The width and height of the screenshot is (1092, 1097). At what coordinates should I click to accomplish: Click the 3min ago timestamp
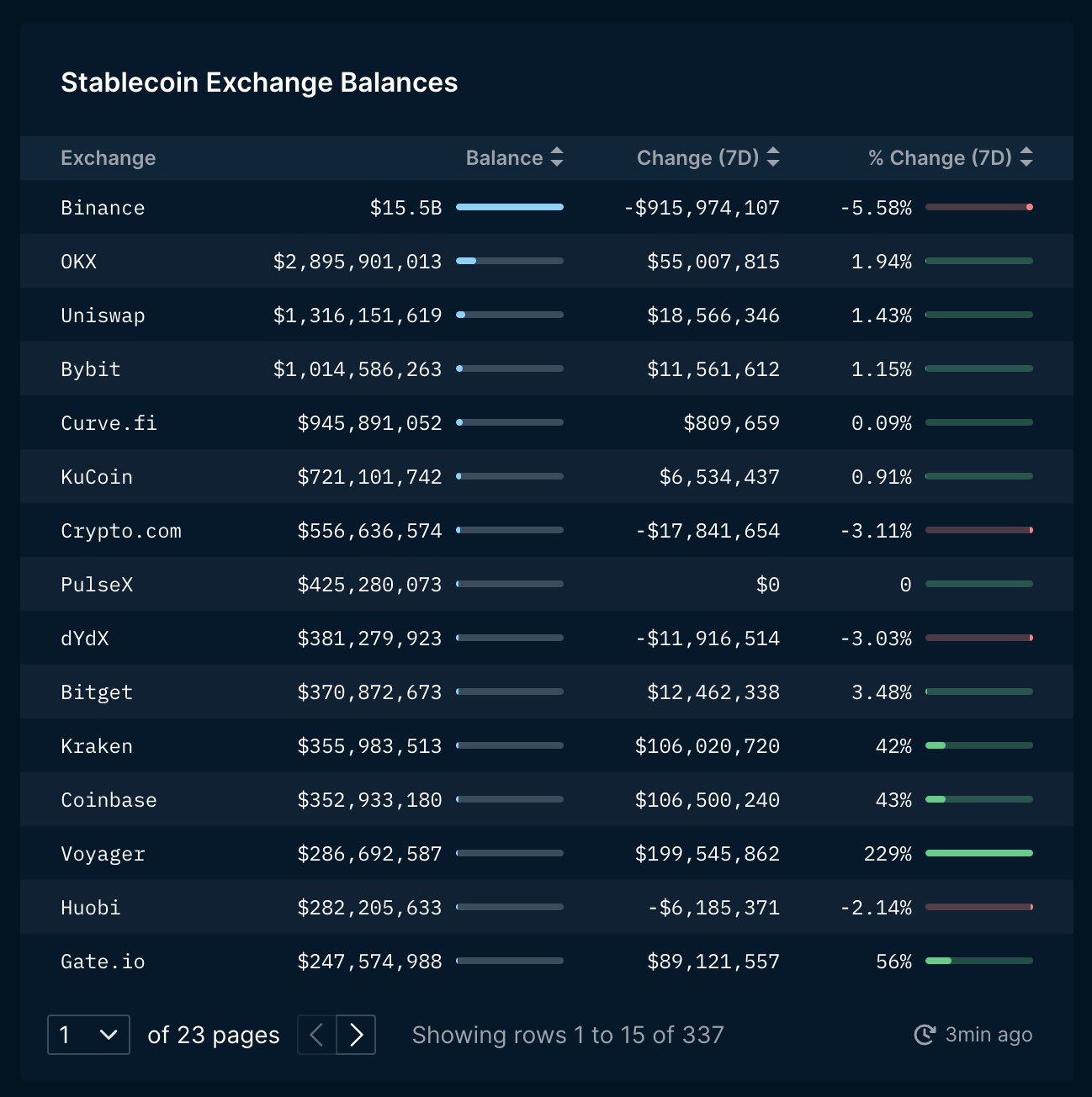989,1035
